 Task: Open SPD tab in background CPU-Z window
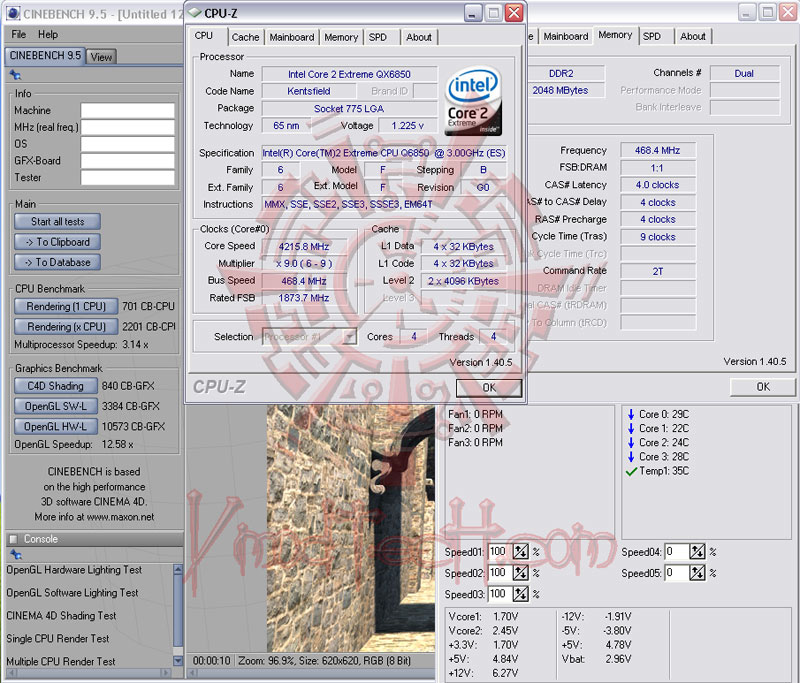click(x=652, y=36)
